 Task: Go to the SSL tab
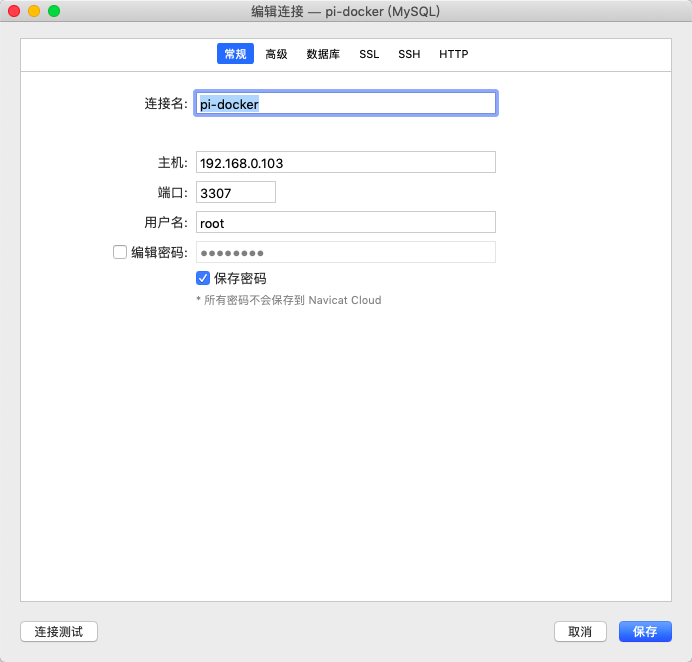tap(369, 54)
